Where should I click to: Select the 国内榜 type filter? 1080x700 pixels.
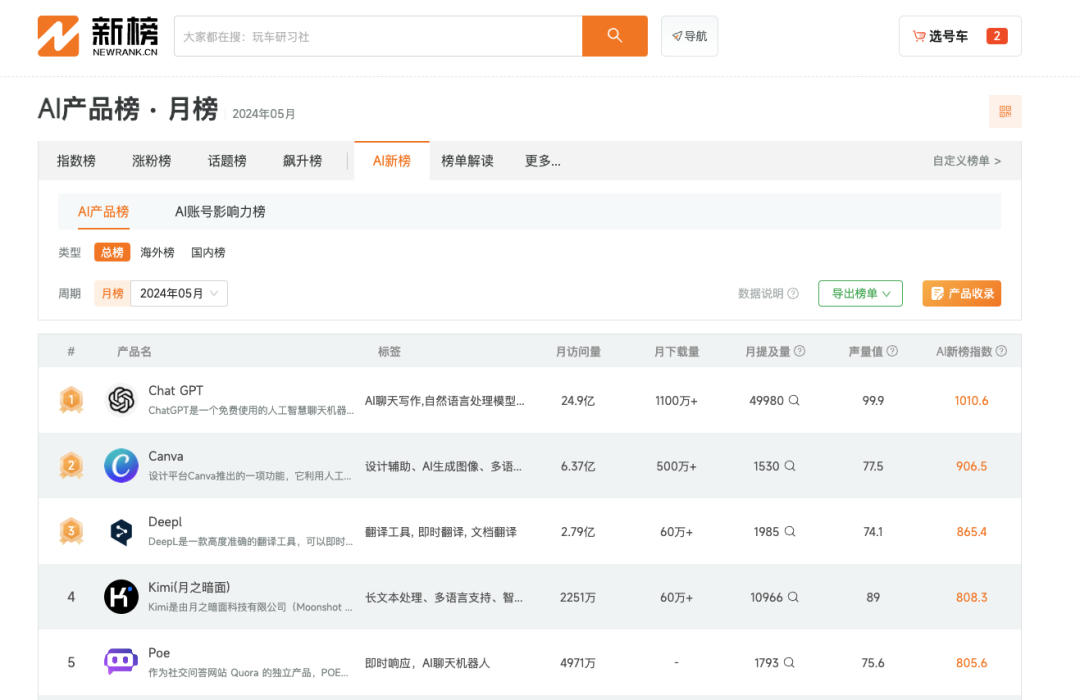(208, 252)
